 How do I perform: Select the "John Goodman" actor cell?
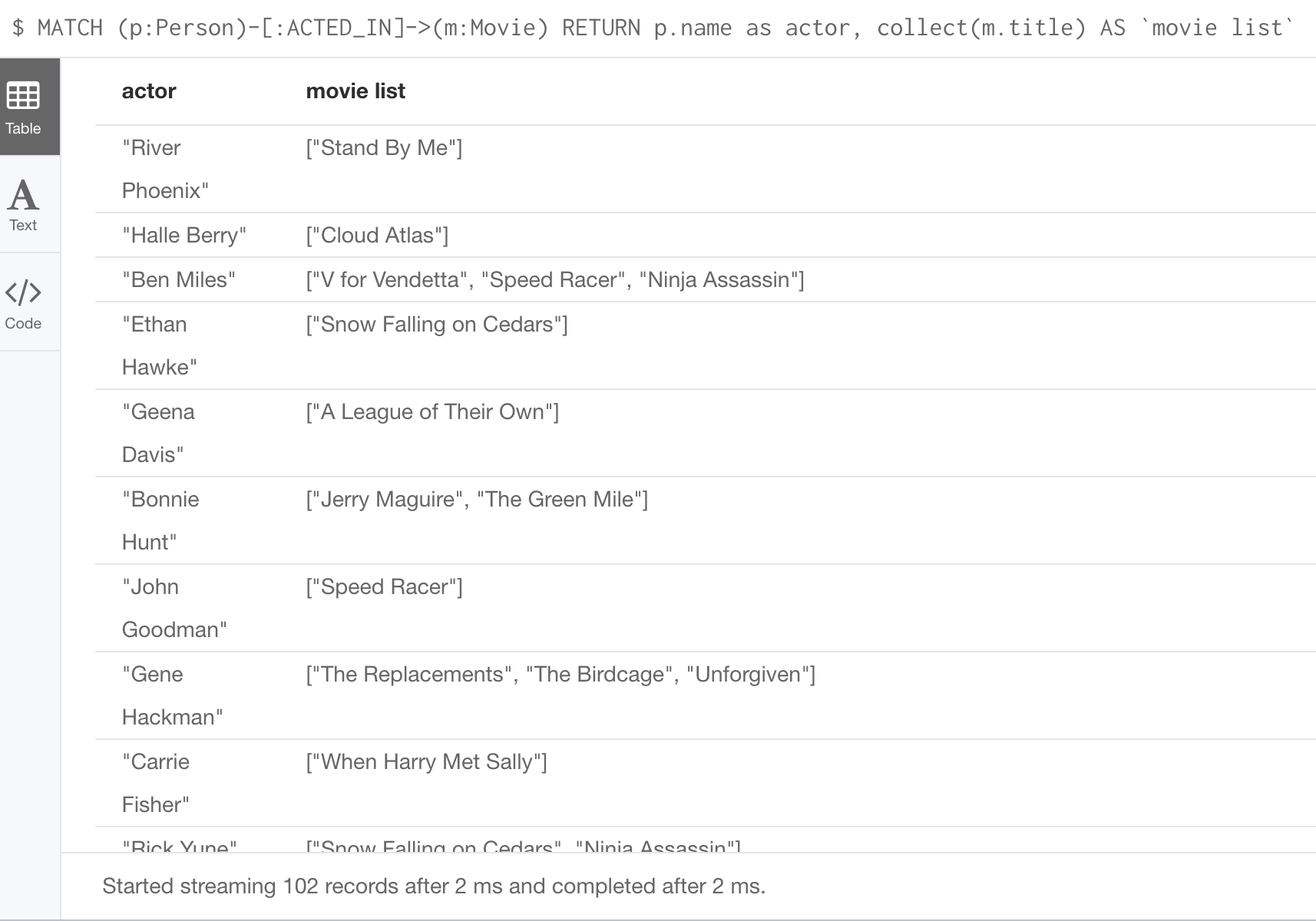[174, 608]
